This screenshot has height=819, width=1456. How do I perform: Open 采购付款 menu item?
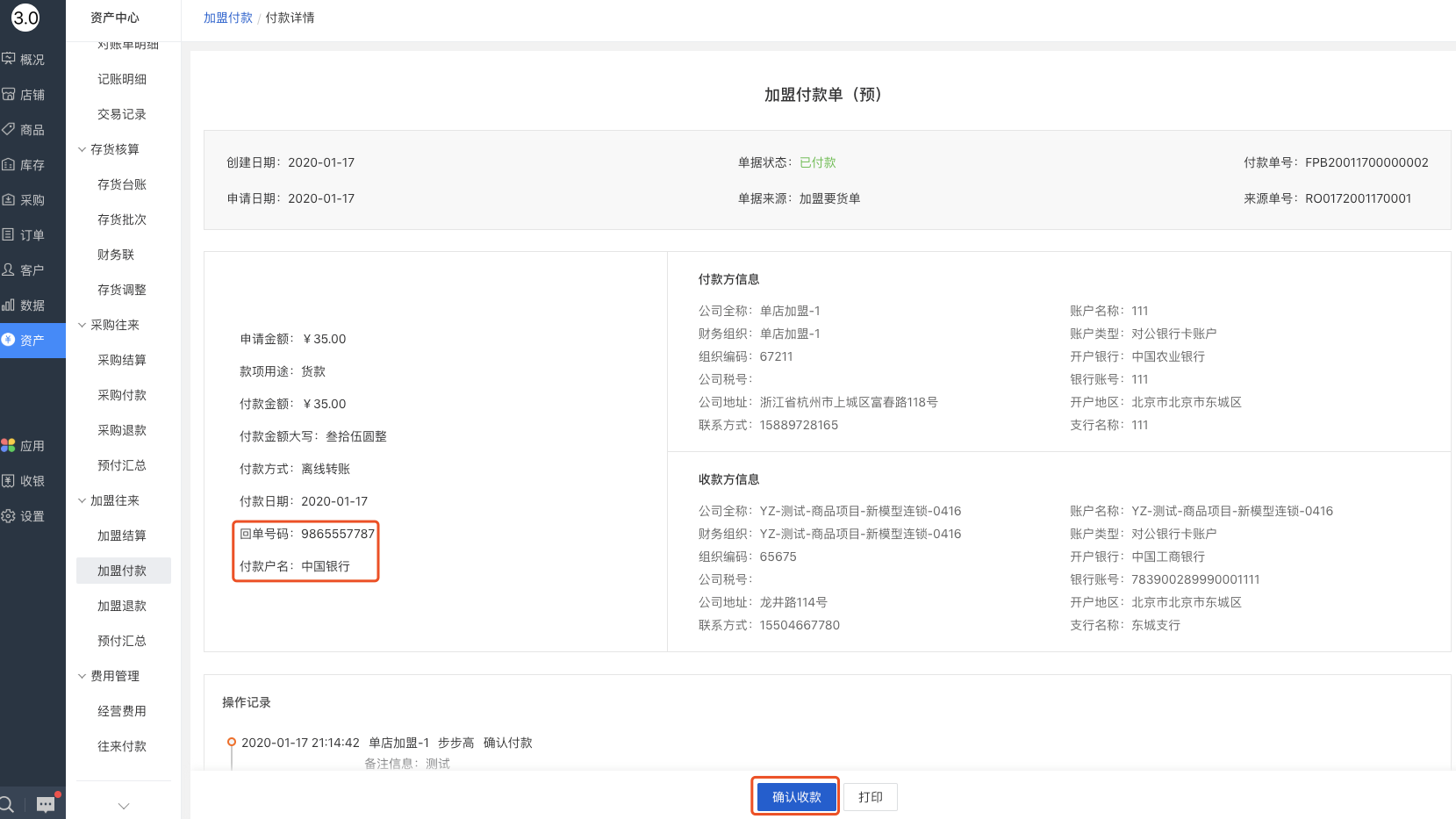pyautogui.click(x=122, y=395)
